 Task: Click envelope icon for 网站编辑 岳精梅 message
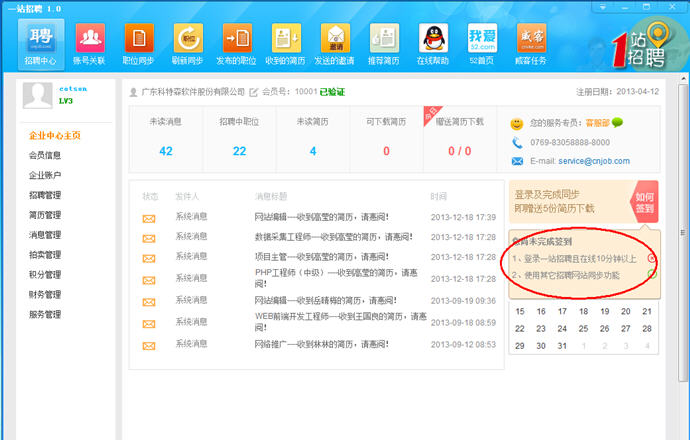[149, 302]
